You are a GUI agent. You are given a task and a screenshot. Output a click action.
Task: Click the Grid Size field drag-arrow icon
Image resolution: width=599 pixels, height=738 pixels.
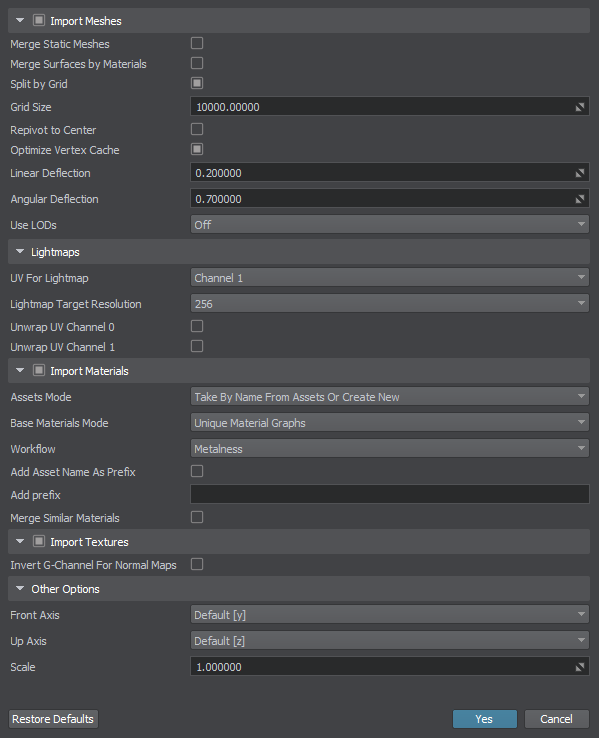click(x=580, y=107)
